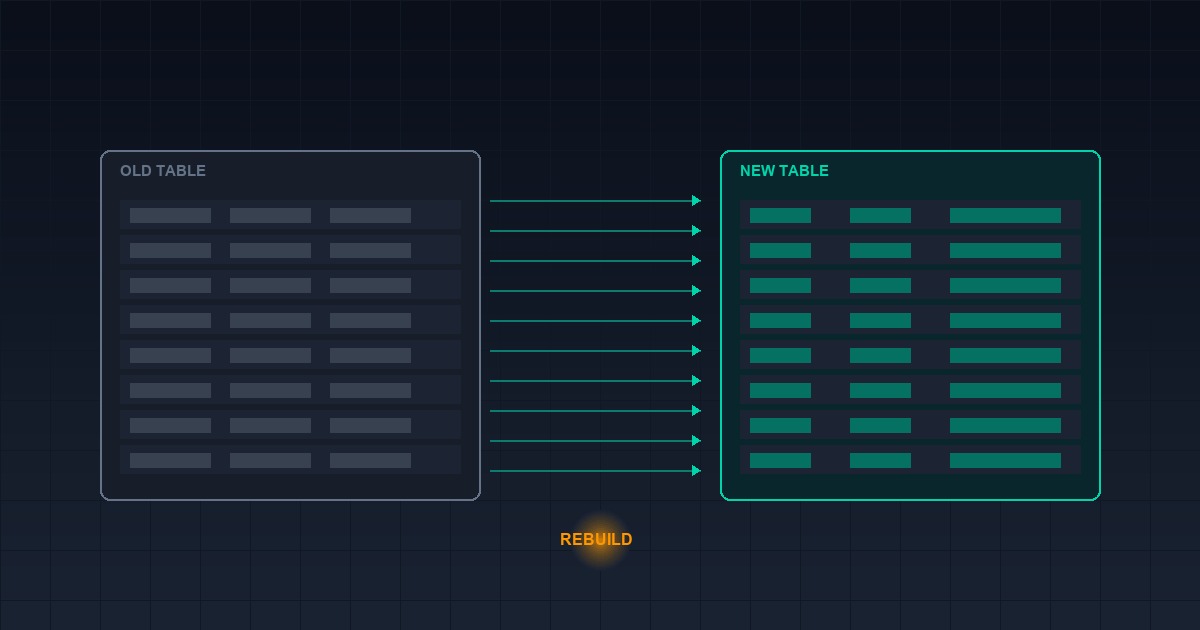1200x630 pixels.
Task: Click third gray cell in old table's fifth row
Action: pos(370,355)
